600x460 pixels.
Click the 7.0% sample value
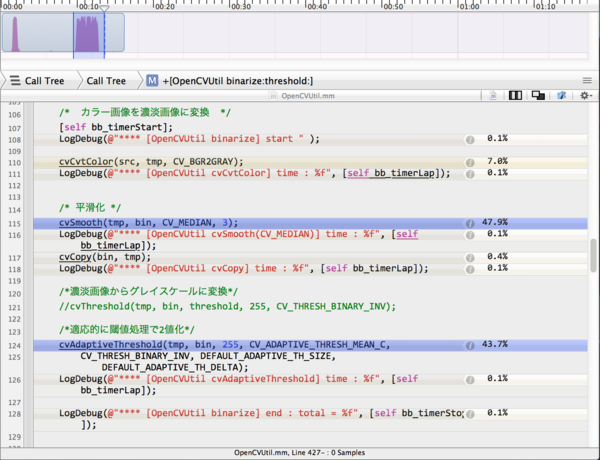click(x=497, y=161)
